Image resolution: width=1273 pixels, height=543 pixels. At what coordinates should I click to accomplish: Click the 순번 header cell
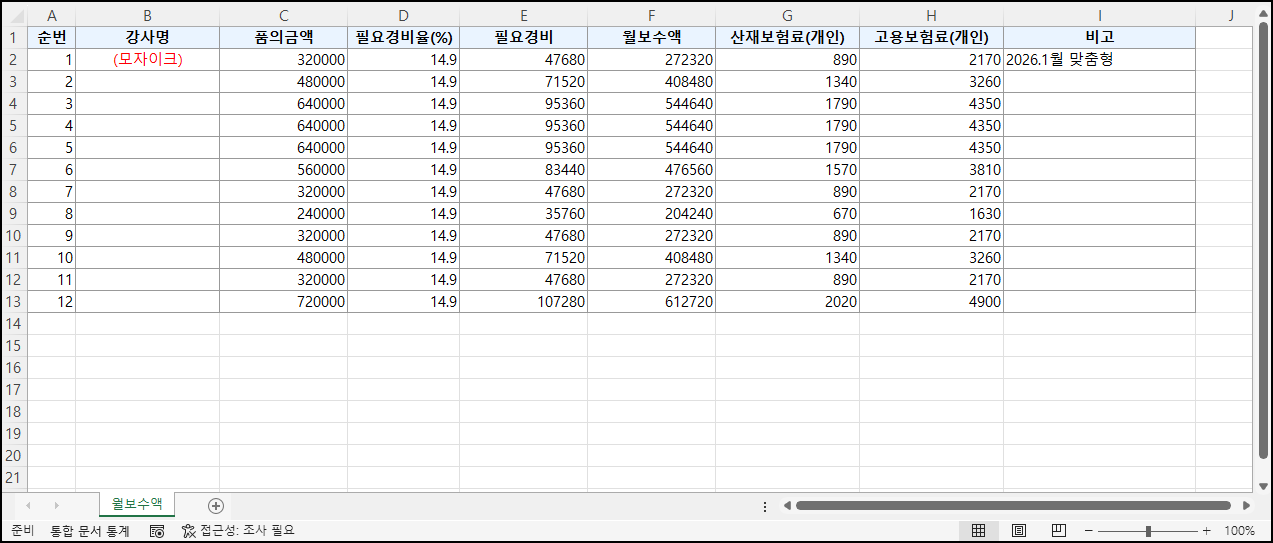[x=51, y=37]
